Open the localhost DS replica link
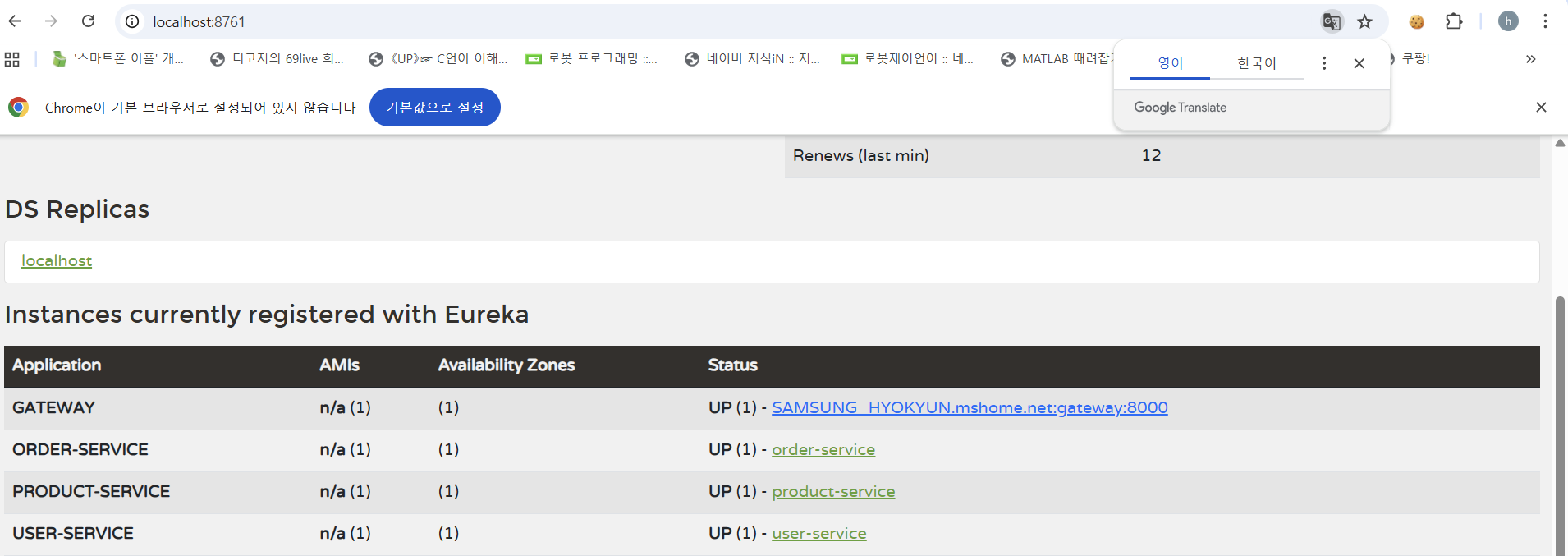Viewport: 1568px width, 556px height. coord(57,261)
